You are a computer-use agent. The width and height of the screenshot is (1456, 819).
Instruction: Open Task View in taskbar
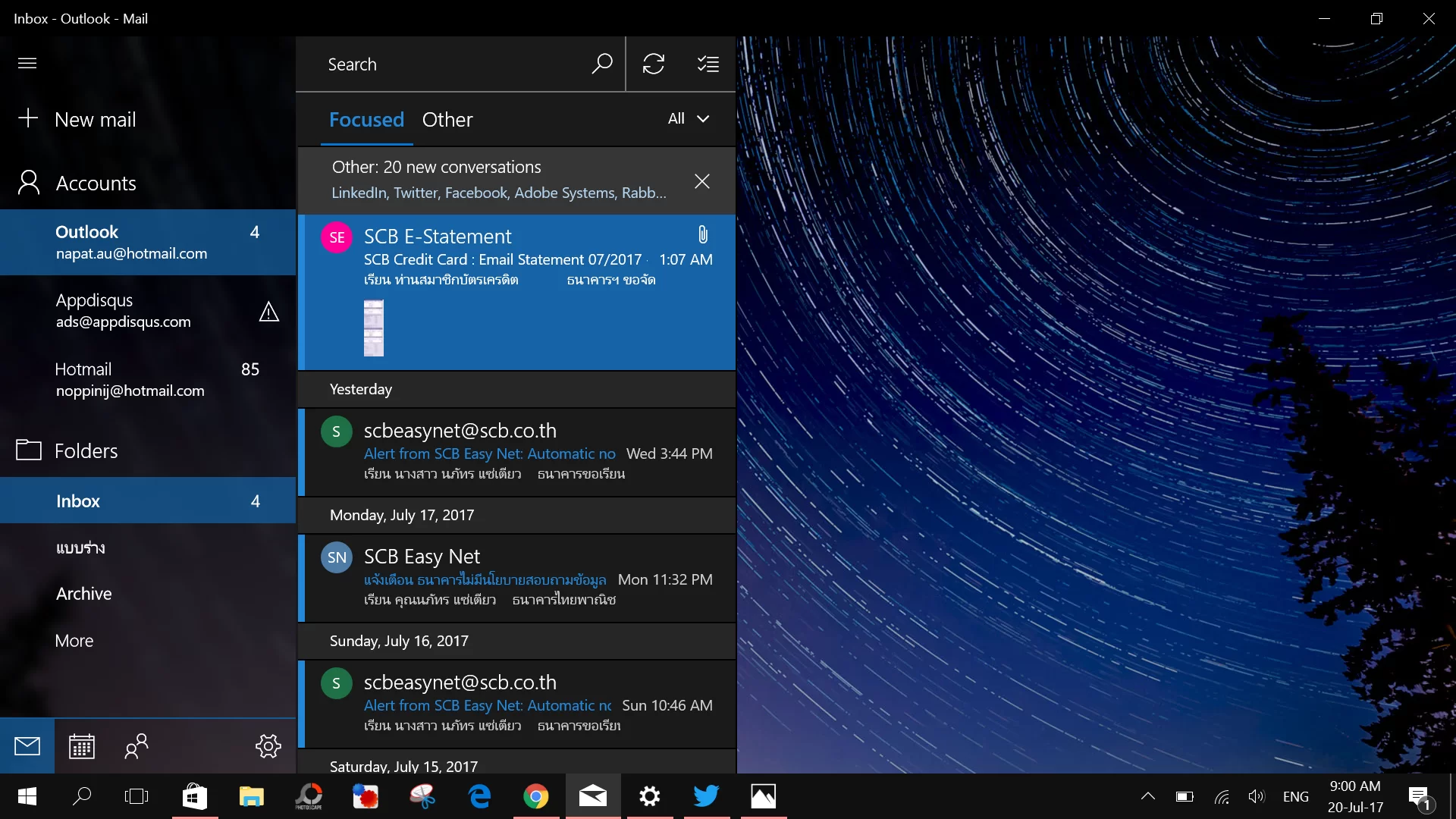pos(136,796)
